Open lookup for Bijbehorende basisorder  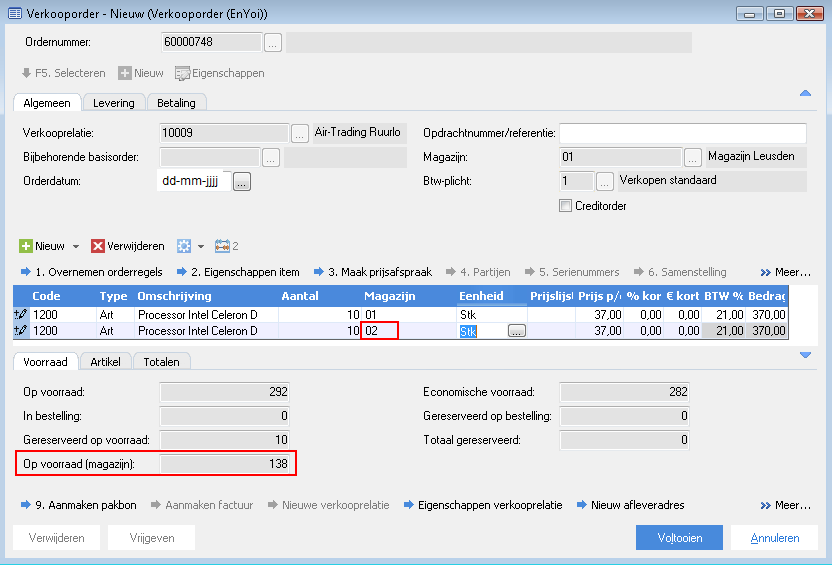click(x=271, y=158)
